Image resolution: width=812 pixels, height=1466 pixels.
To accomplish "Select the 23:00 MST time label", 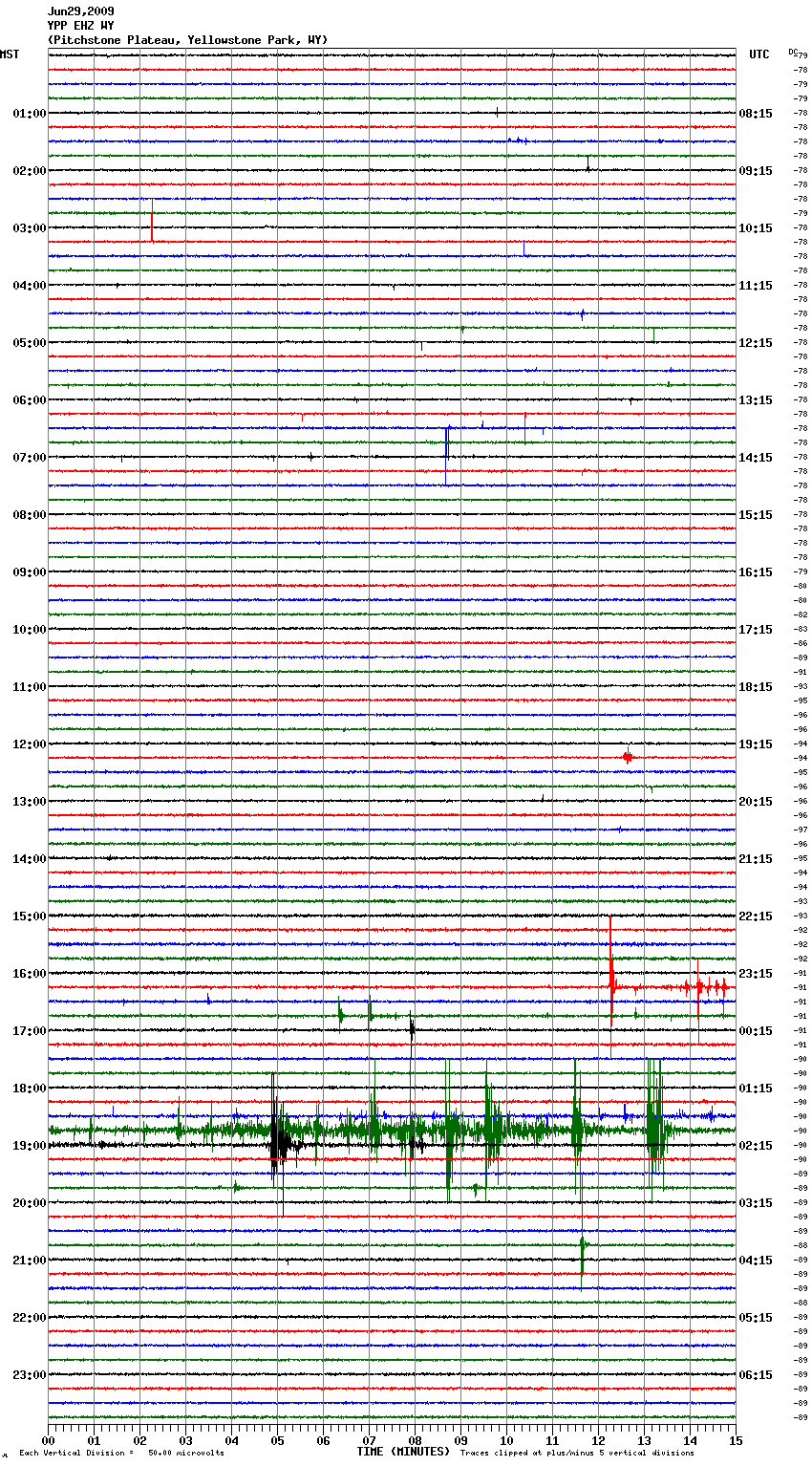I will 30,1375.
